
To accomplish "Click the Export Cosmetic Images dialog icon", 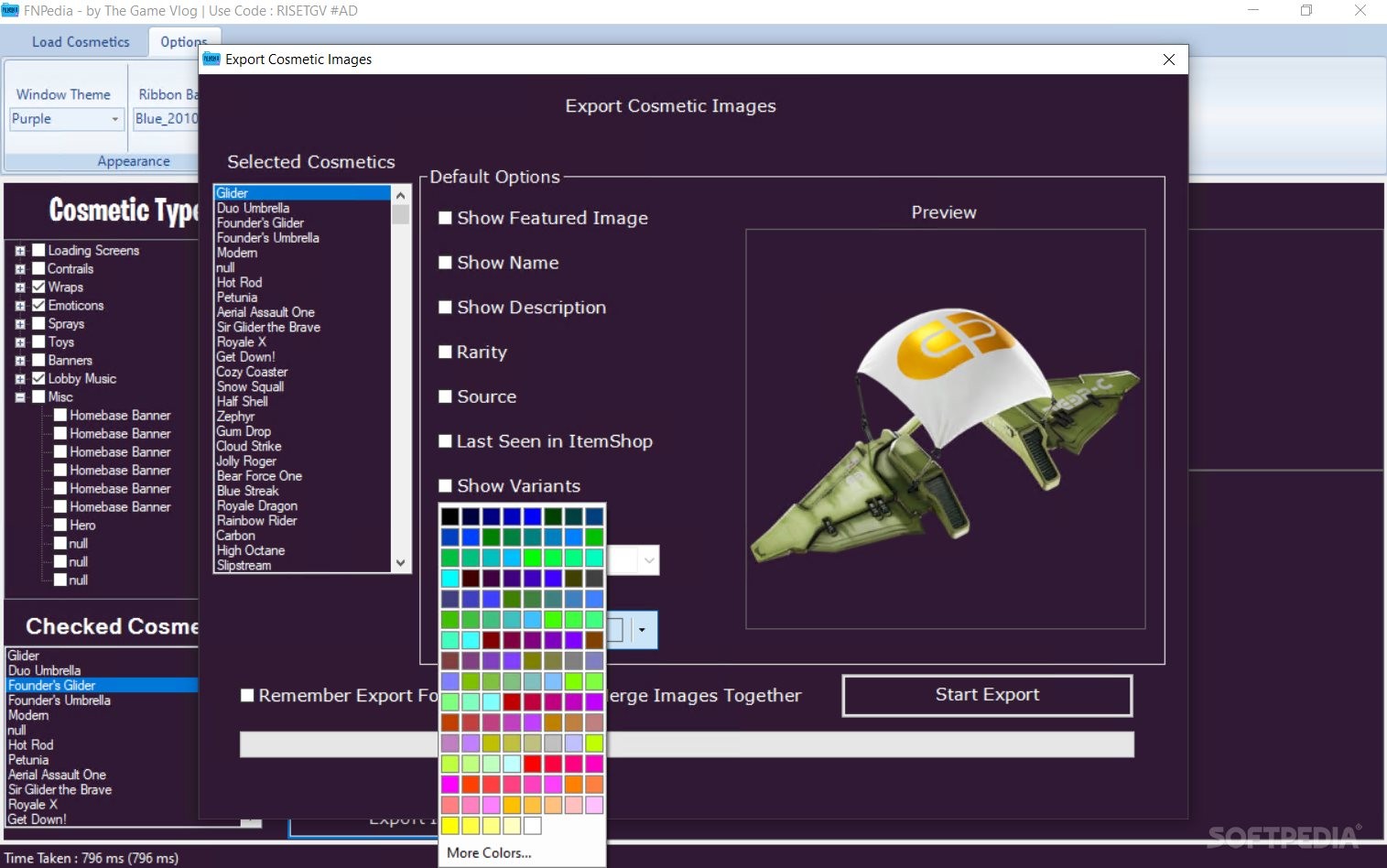I will [x=211, y=59].
